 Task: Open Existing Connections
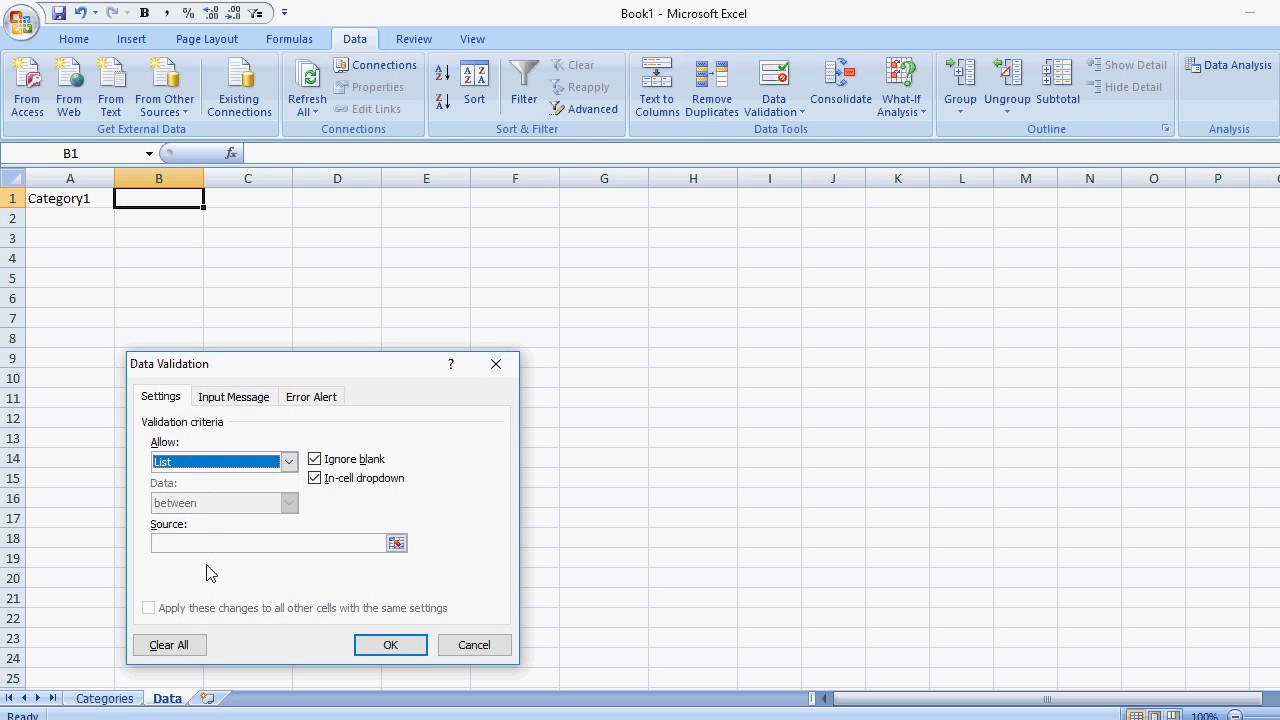(239, 88)
